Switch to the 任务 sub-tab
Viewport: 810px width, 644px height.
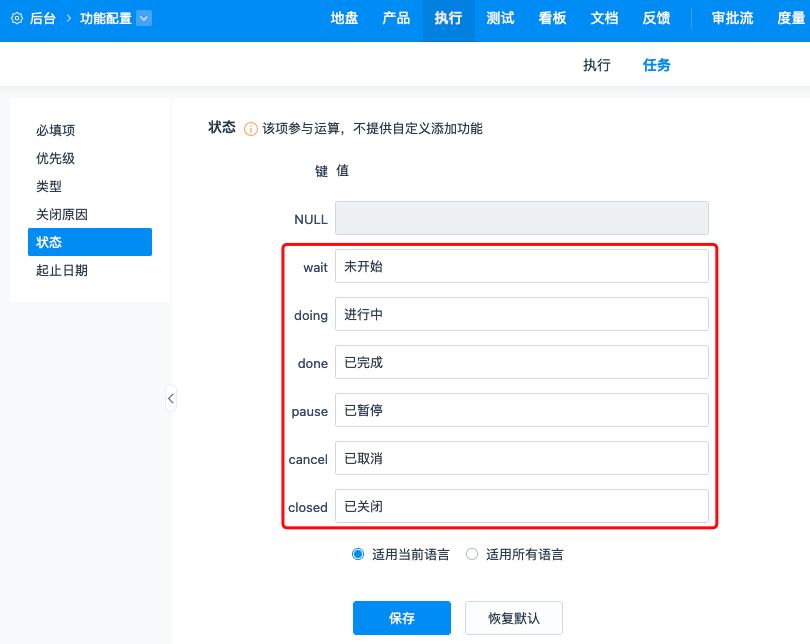pyautogui.click(x=657, y=65)
